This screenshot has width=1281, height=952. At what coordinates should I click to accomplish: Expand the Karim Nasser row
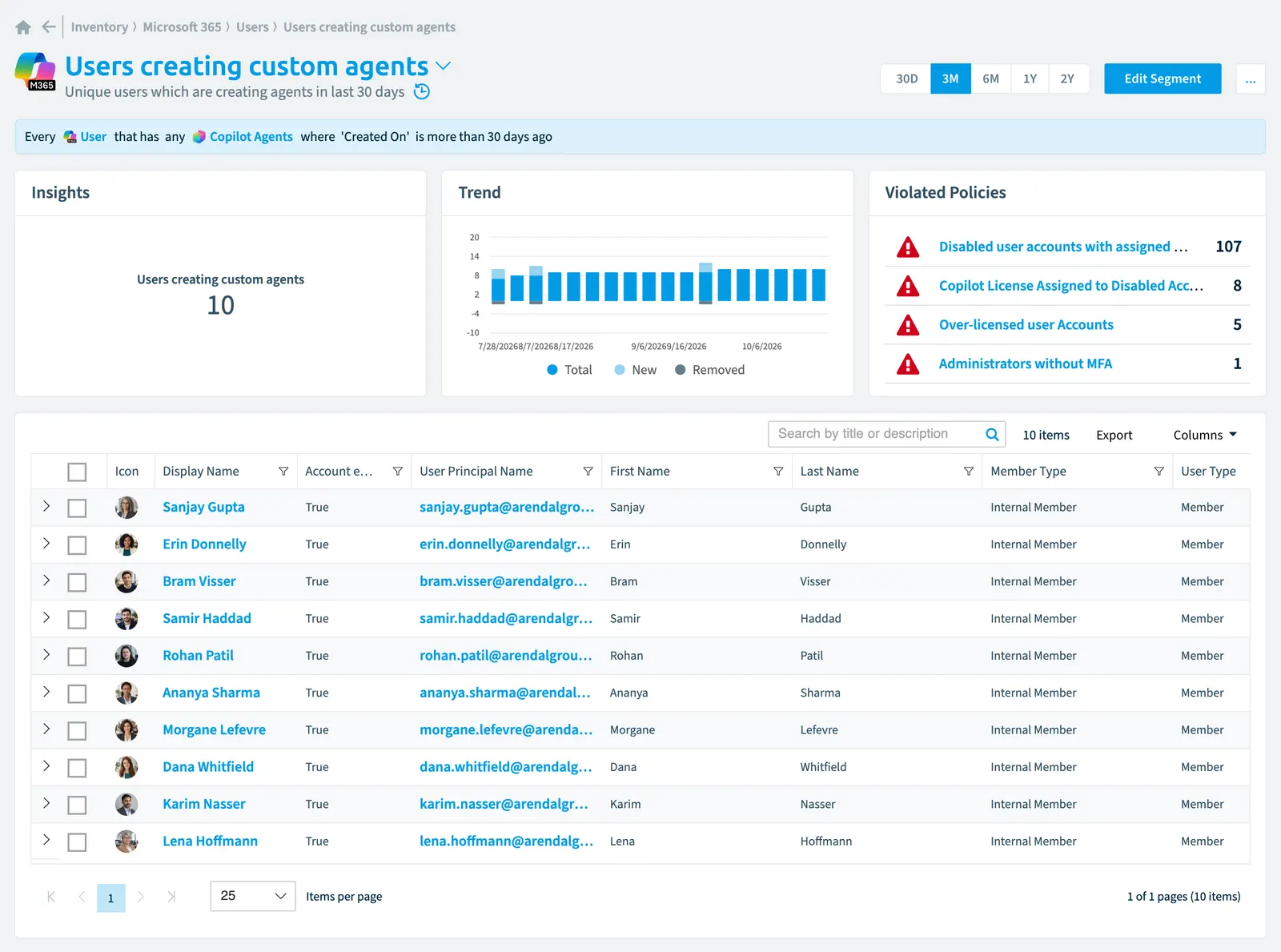click(x=46, y=803)
